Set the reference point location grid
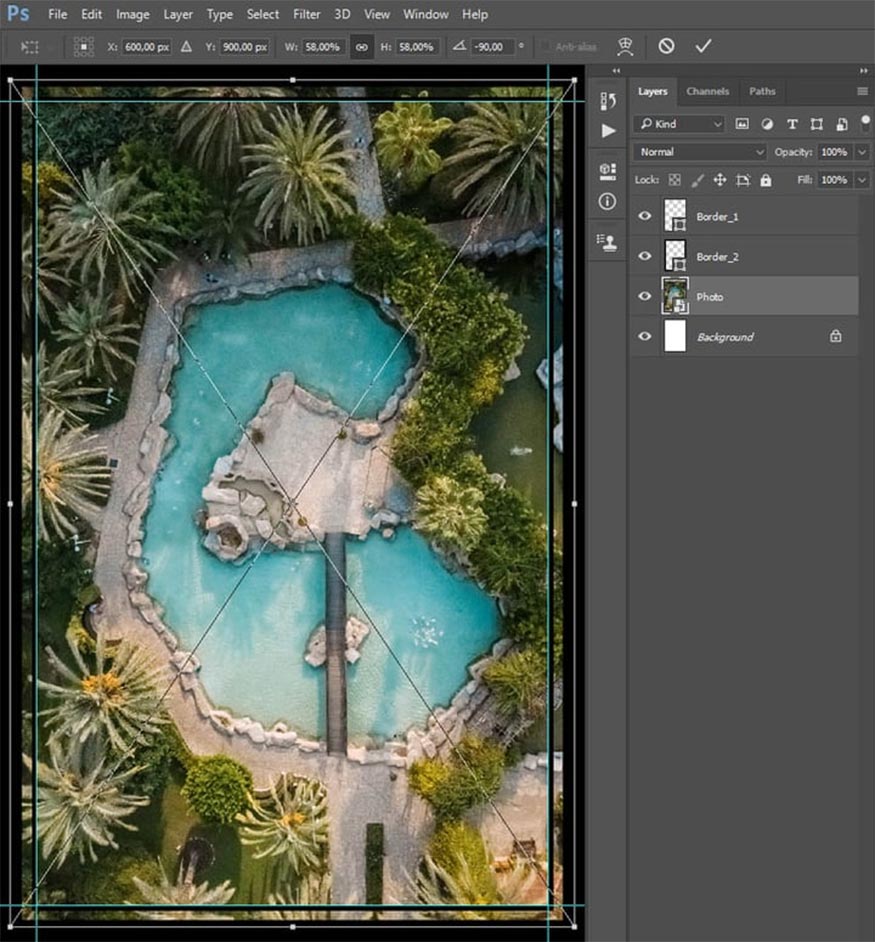Screen dimensions: 875x942 [x=84, y=46]
